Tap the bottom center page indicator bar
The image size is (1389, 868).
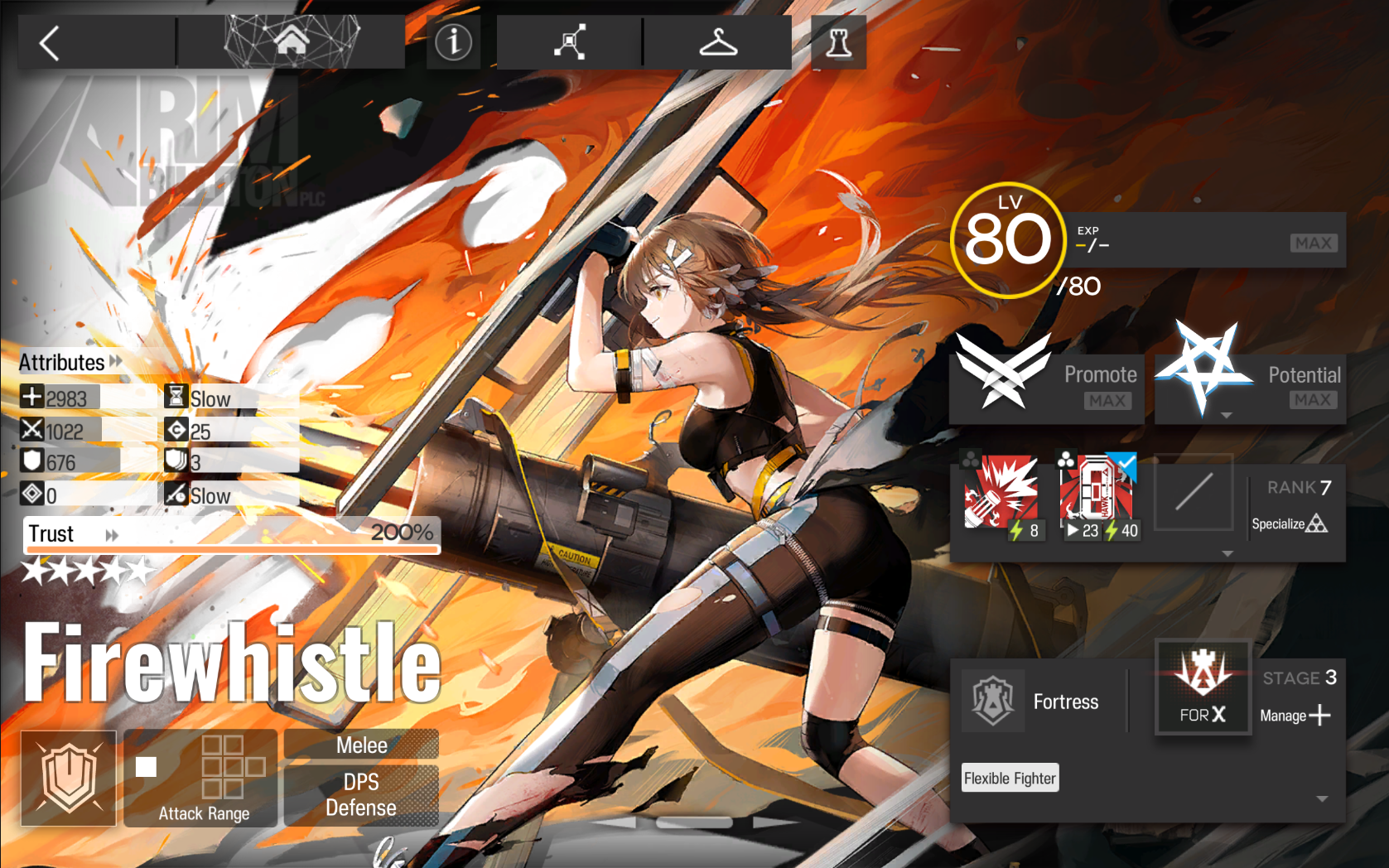[694, 822]
